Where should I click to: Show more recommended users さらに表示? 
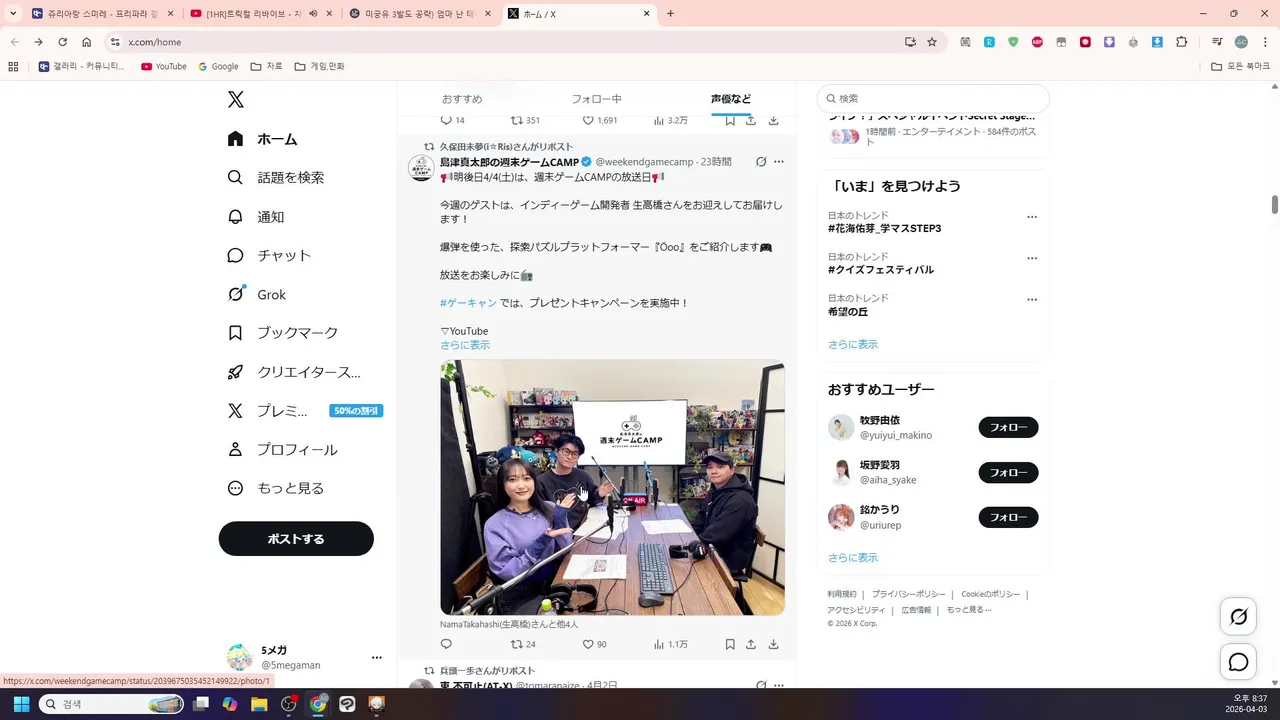[853, 558]
